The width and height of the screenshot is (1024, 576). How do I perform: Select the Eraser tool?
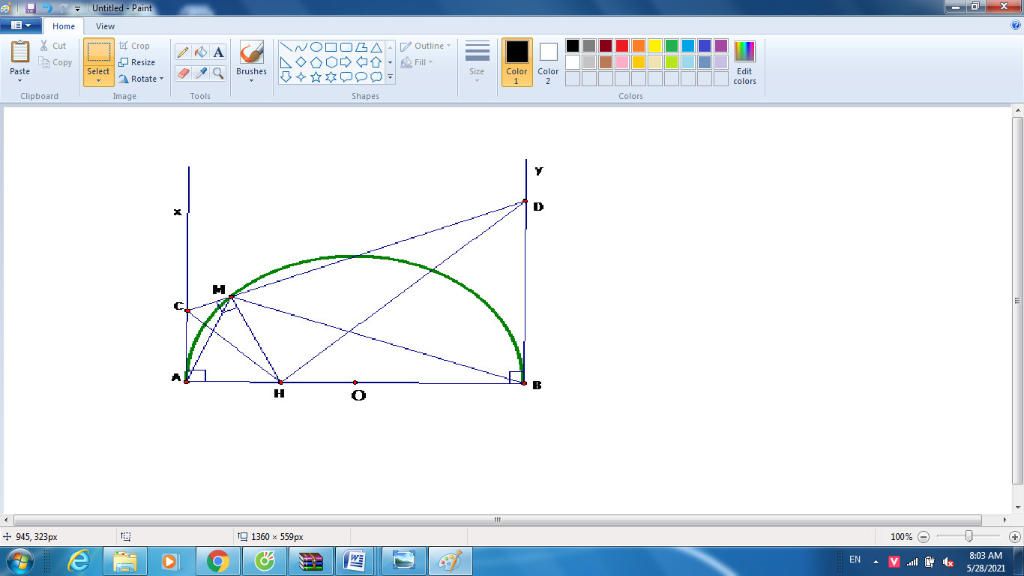(183, 73)
